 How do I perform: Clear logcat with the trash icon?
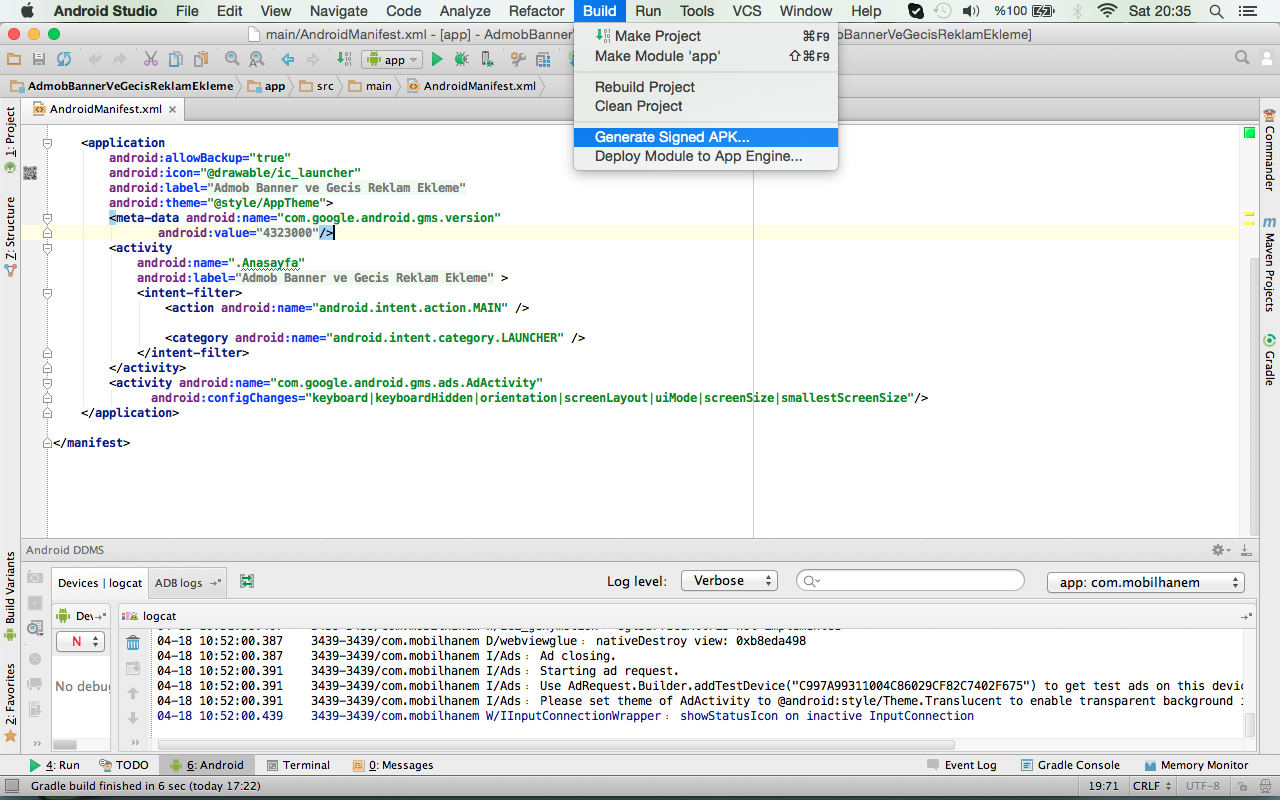pyautogui.click(x=133, y=643)
